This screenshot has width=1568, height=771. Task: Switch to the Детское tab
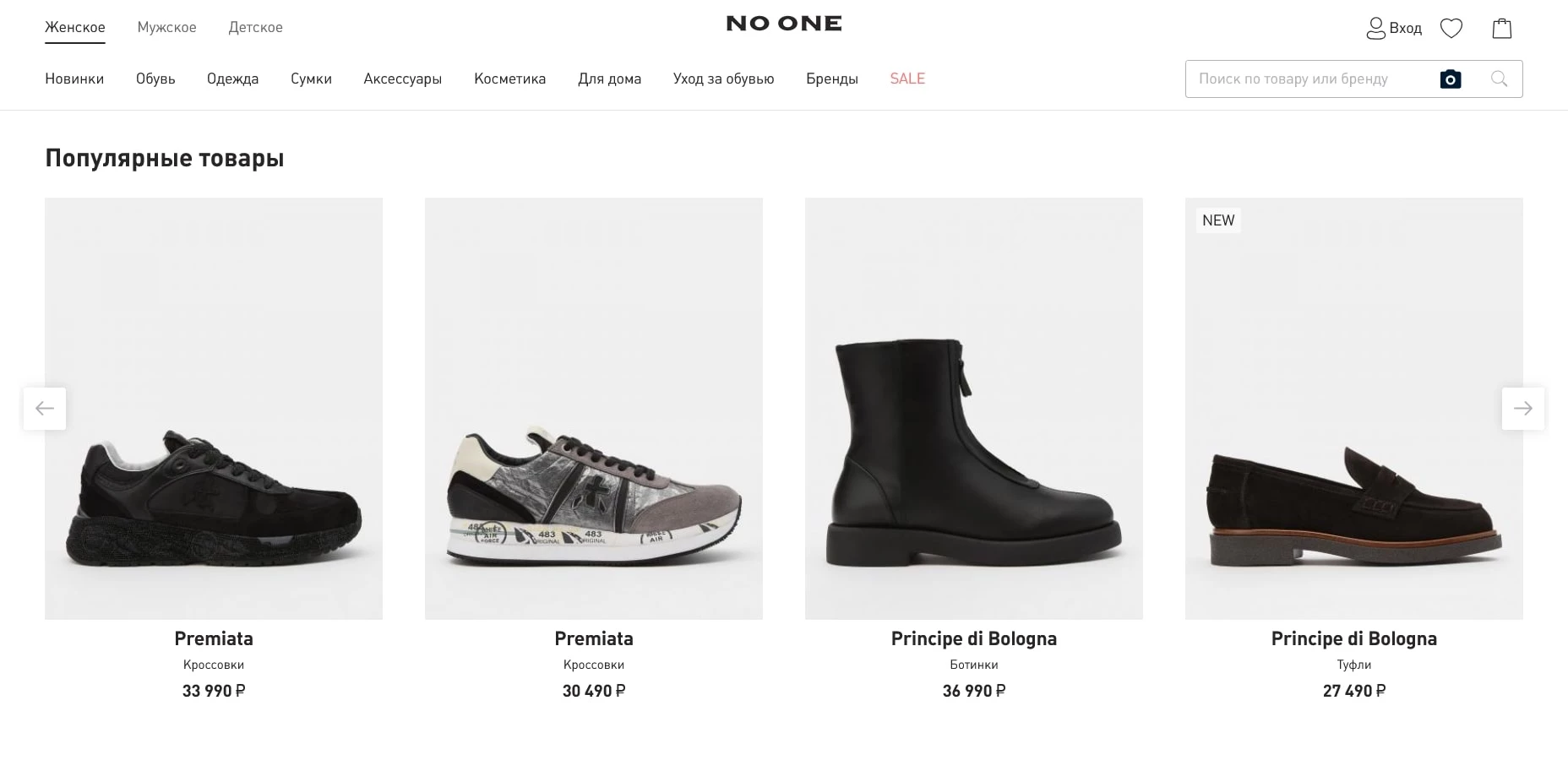tap(255, 28)
